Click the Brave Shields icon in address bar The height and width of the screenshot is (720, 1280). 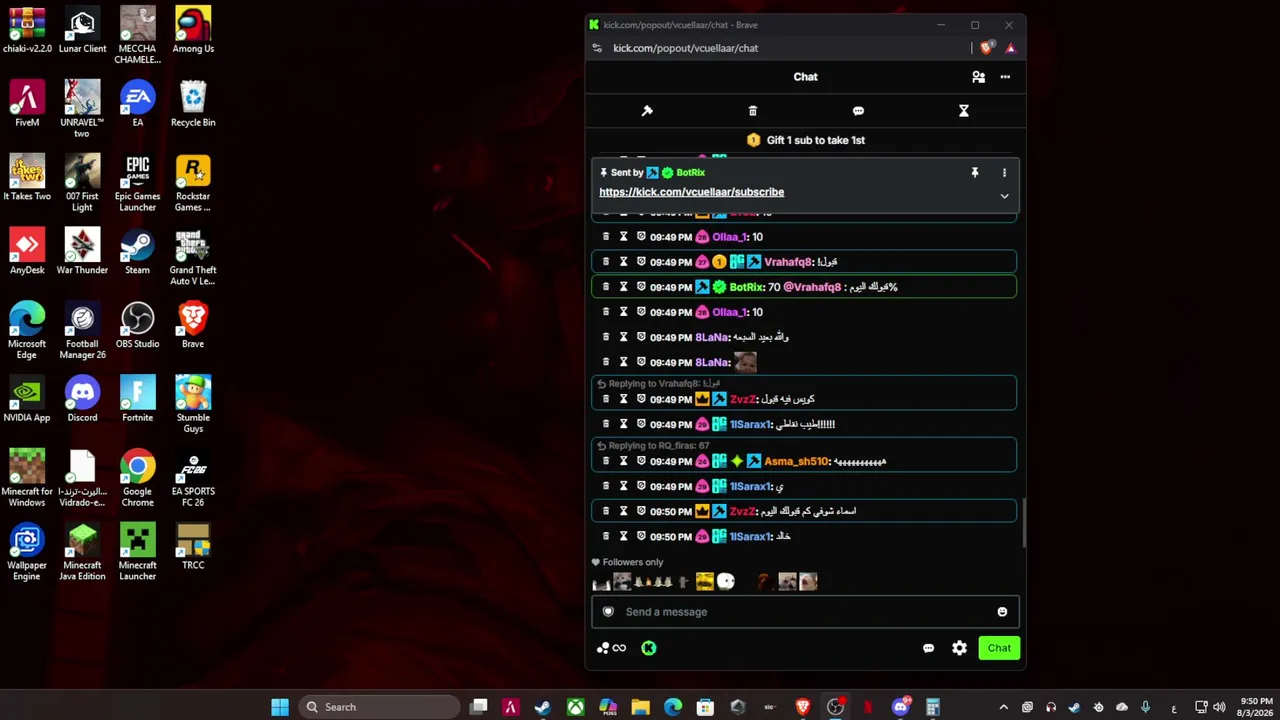coord(986,48)
